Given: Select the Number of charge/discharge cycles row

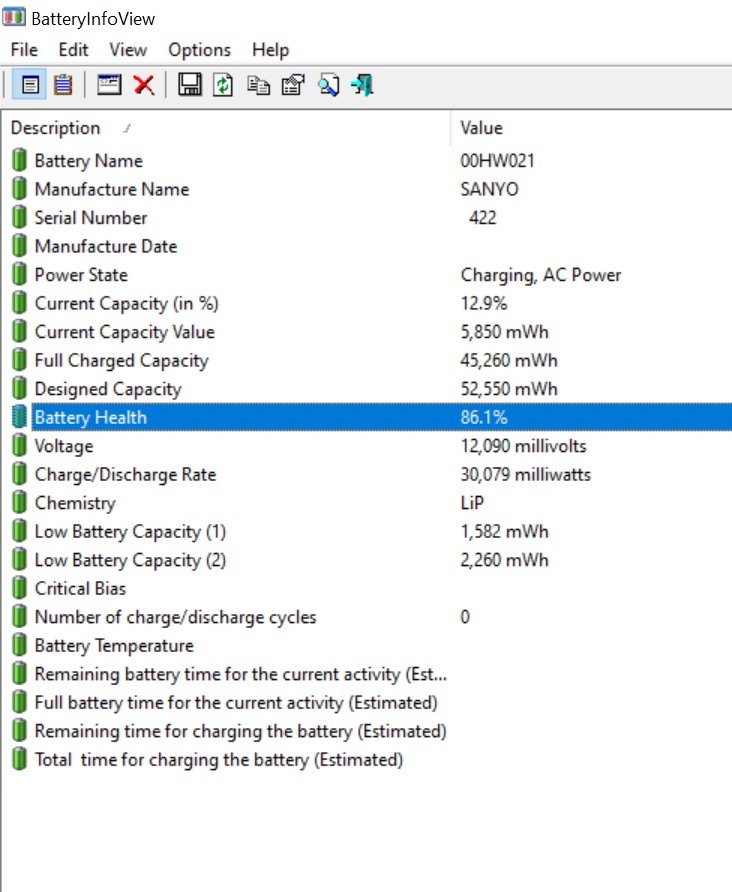Looking at the screenshot, I should (x=367, y=617).
